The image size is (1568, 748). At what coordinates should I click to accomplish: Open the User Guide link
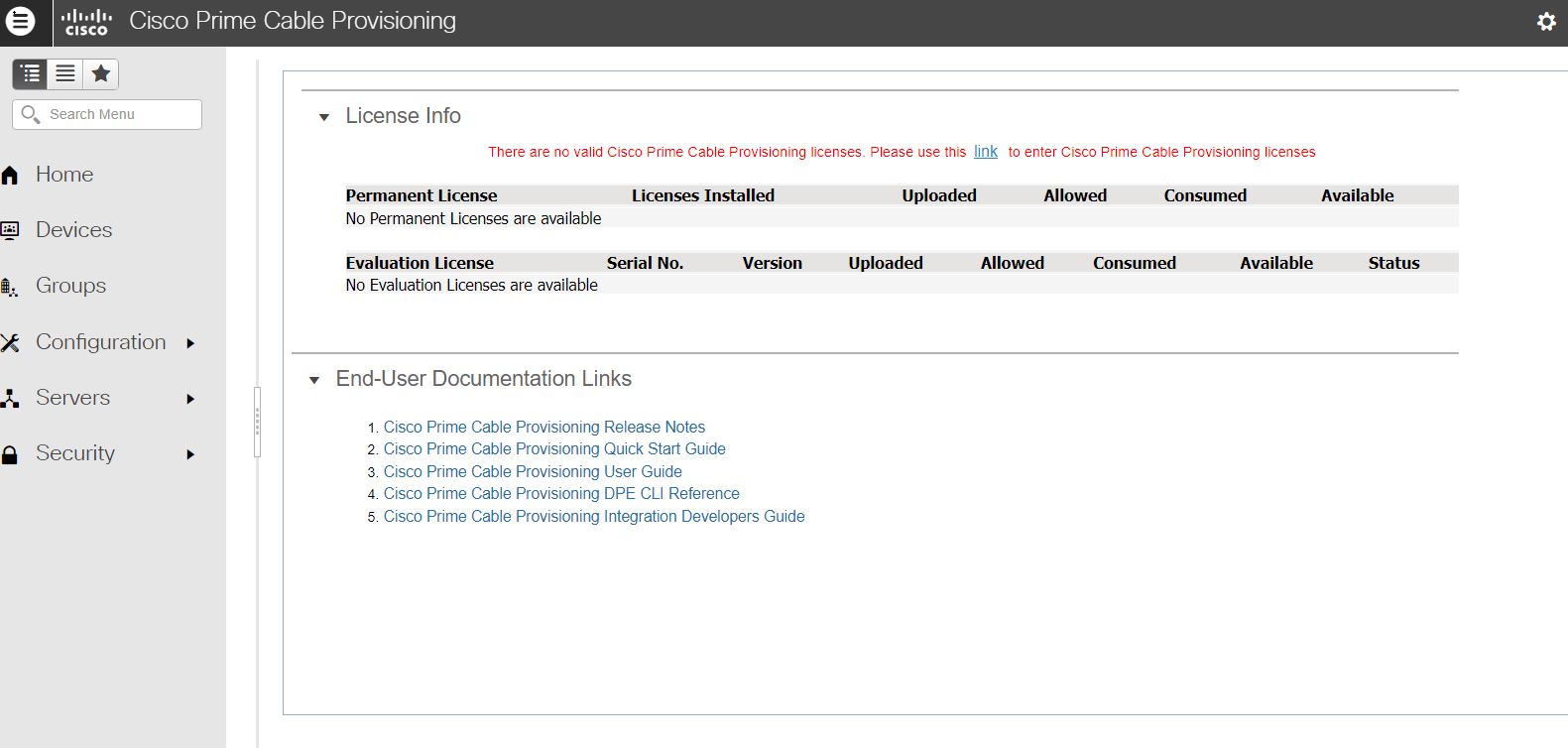[x=533, y=471]
